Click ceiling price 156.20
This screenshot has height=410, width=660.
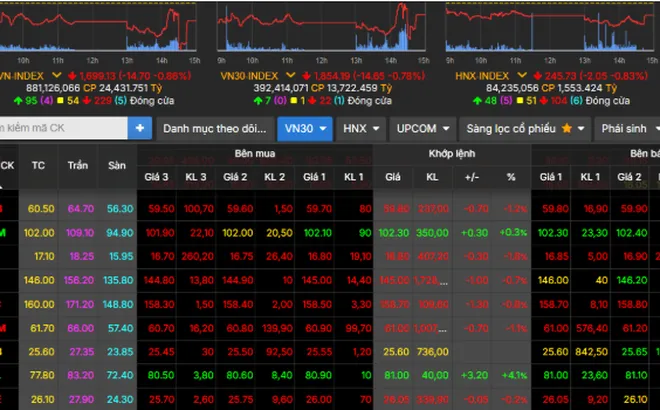tap(79, 280)
